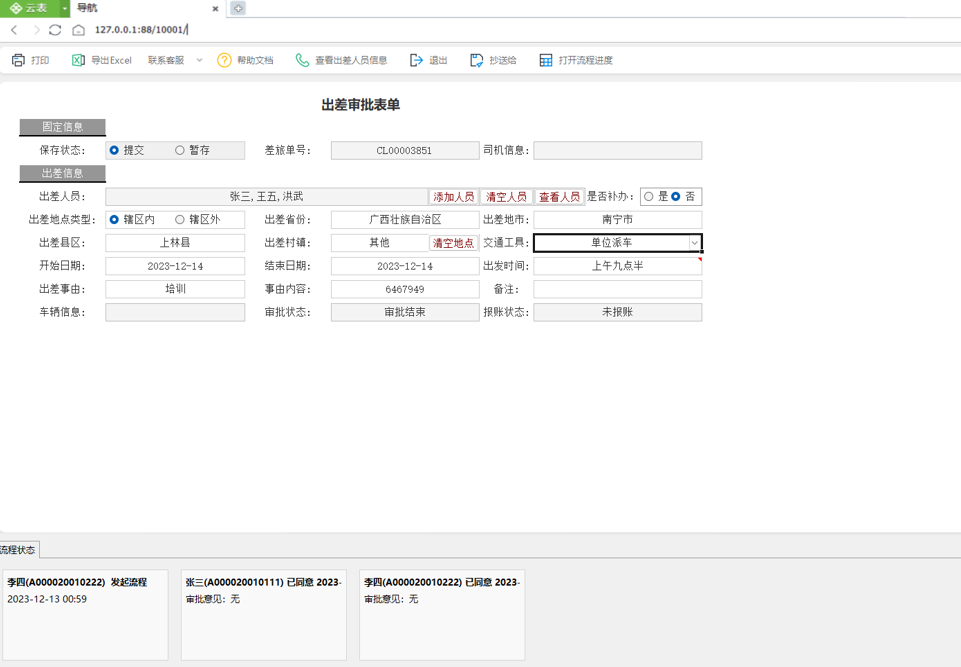The image size is (961, 667).
Task: Click the 清空地点 button
Action: coord(454,243)
